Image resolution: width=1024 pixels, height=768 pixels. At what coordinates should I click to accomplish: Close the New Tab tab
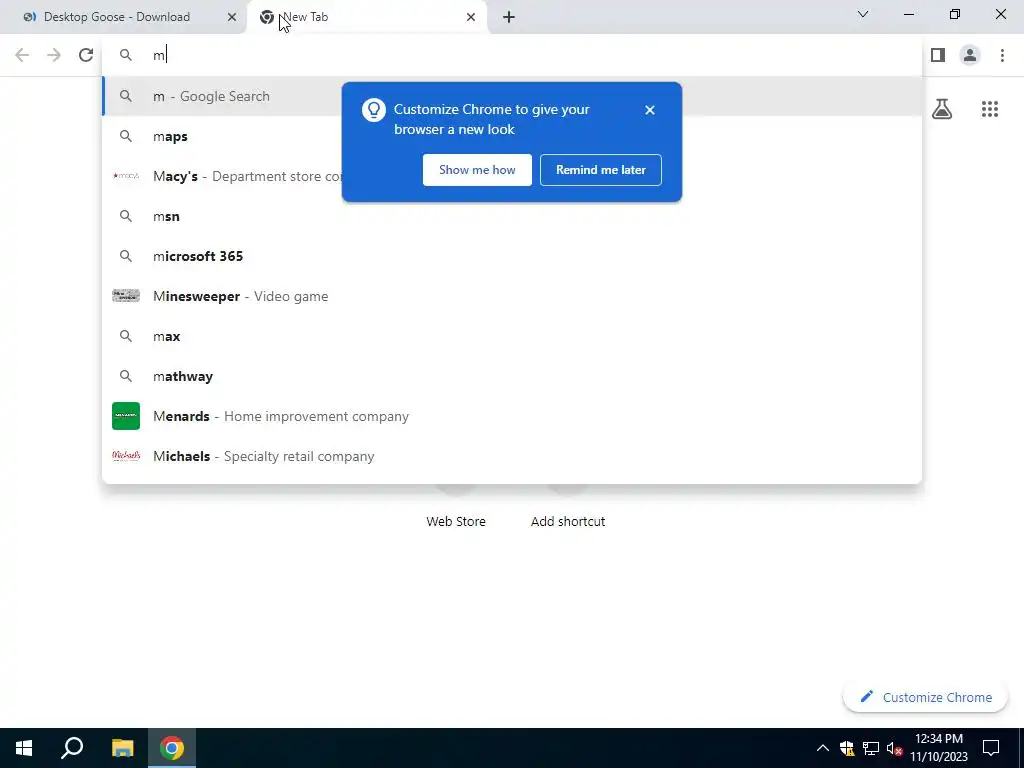pos(471,17)
